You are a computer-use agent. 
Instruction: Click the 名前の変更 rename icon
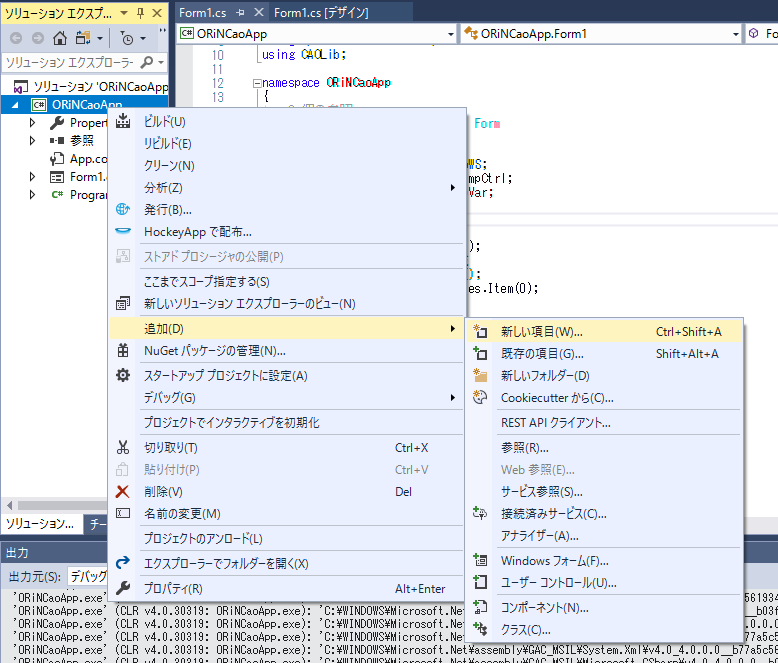tap(123, 513)
